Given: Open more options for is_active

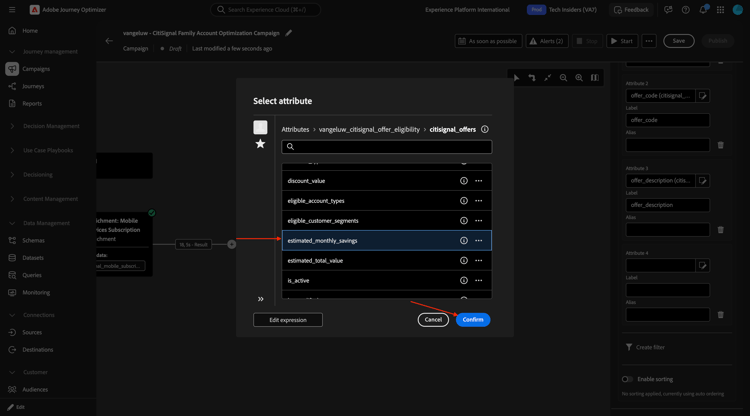Looking at the screenshot, I should click(479, 281).
